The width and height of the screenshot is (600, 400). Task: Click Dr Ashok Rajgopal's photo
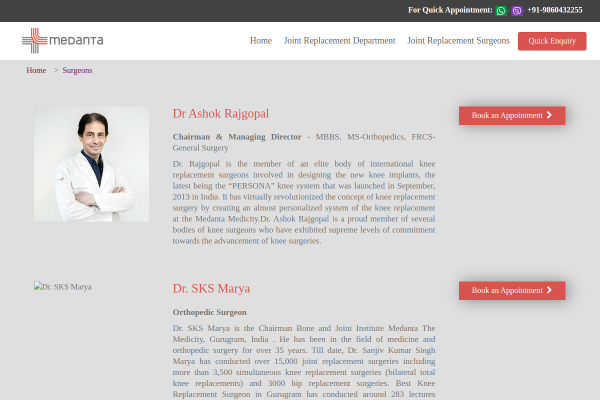point(91,164)
